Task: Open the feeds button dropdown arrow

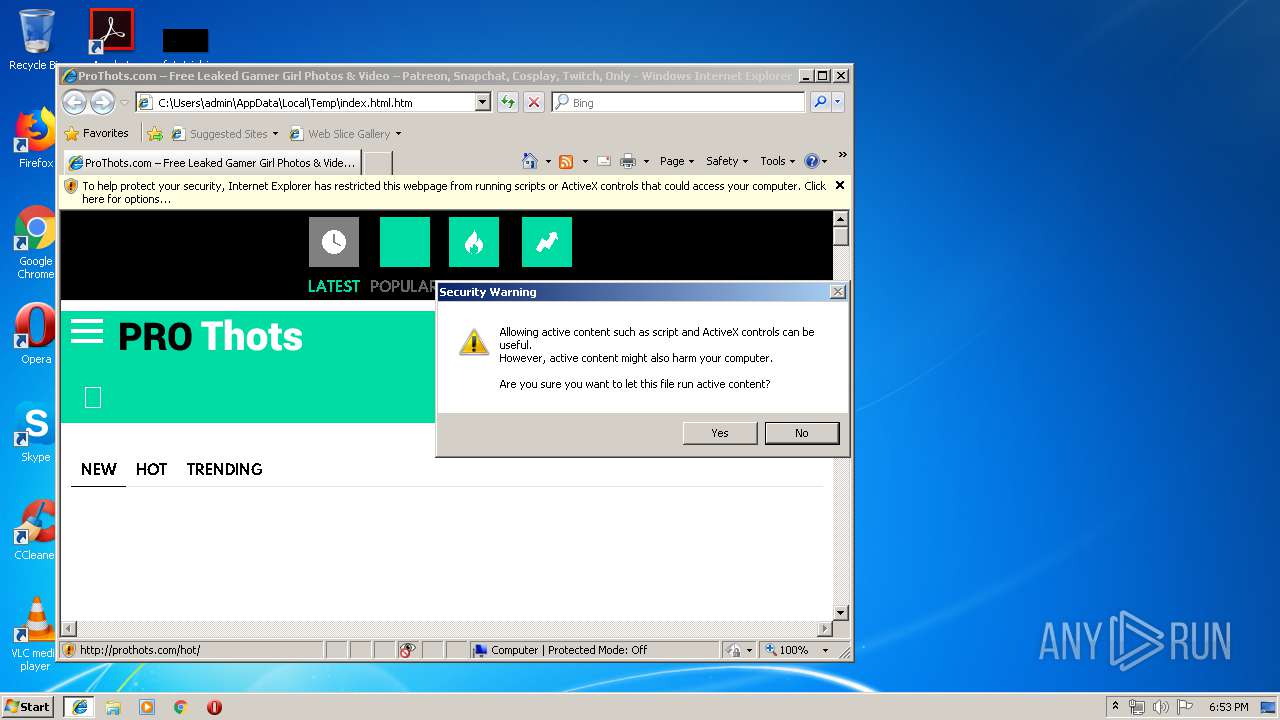Action: coord(584,161)
